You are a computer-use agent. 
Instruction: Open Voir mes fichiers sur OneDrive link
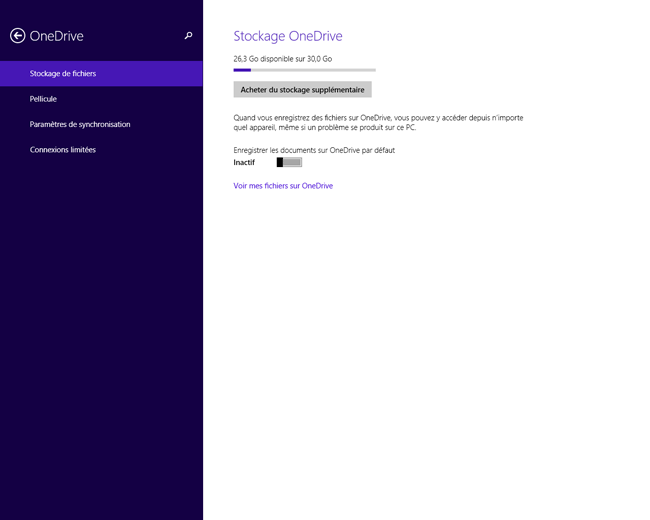point(283,186)
